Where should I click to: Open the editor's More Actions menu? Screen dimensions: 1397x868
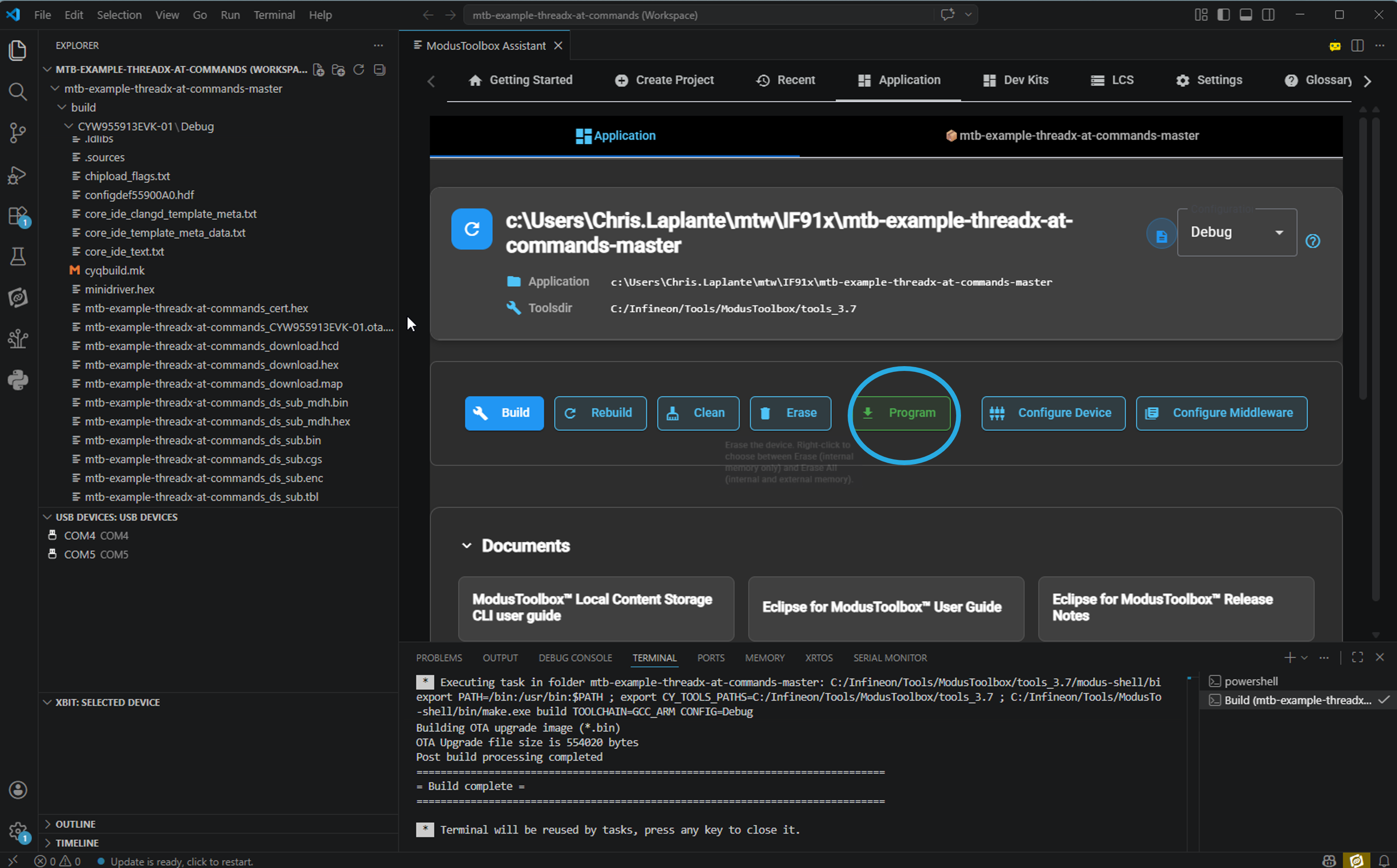(1380, 45)
